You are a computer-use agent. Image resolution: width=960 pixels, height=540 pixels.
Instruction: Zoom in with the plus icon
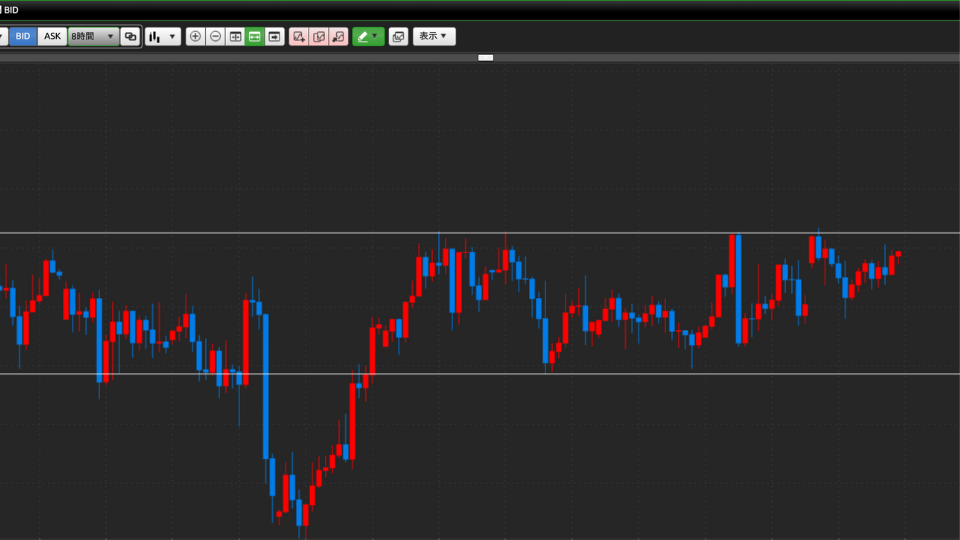click(195, 36)
